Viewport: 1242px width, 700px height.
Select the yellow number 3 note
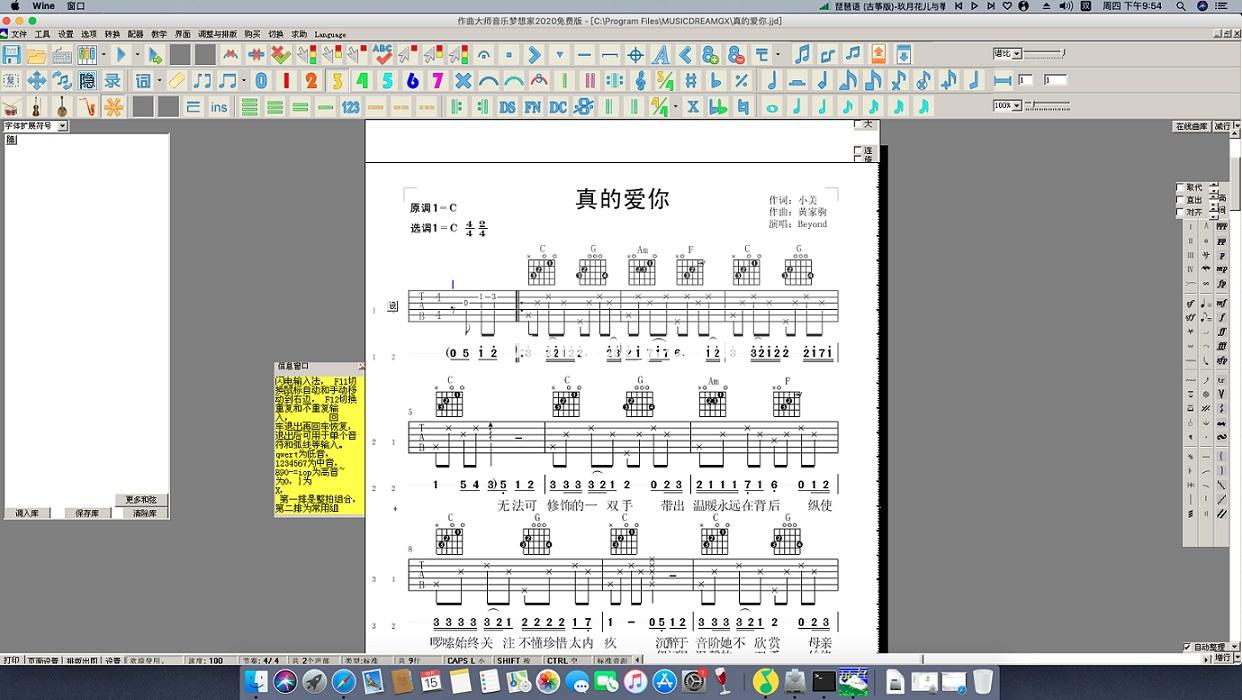click(x=337, y=80)
